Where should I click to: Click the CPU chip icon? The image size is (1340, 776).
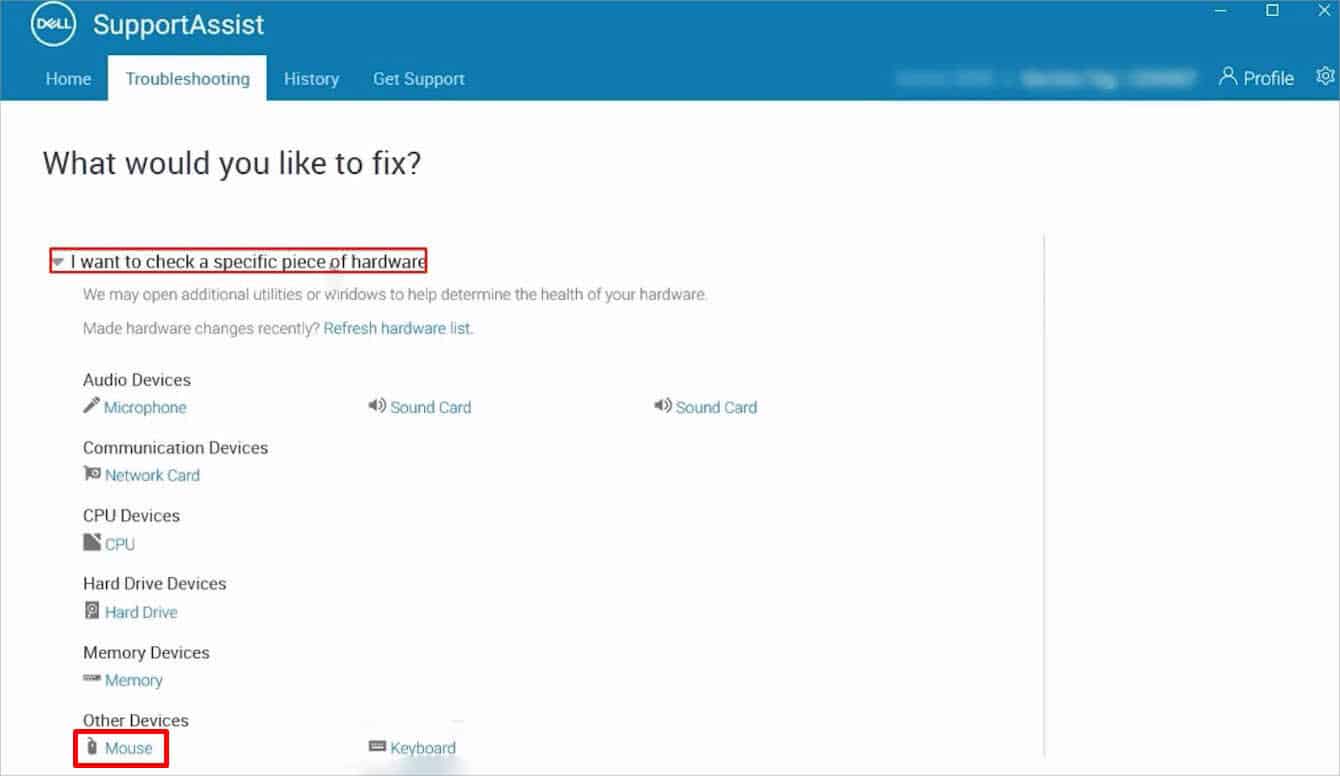tap(92, 543)
